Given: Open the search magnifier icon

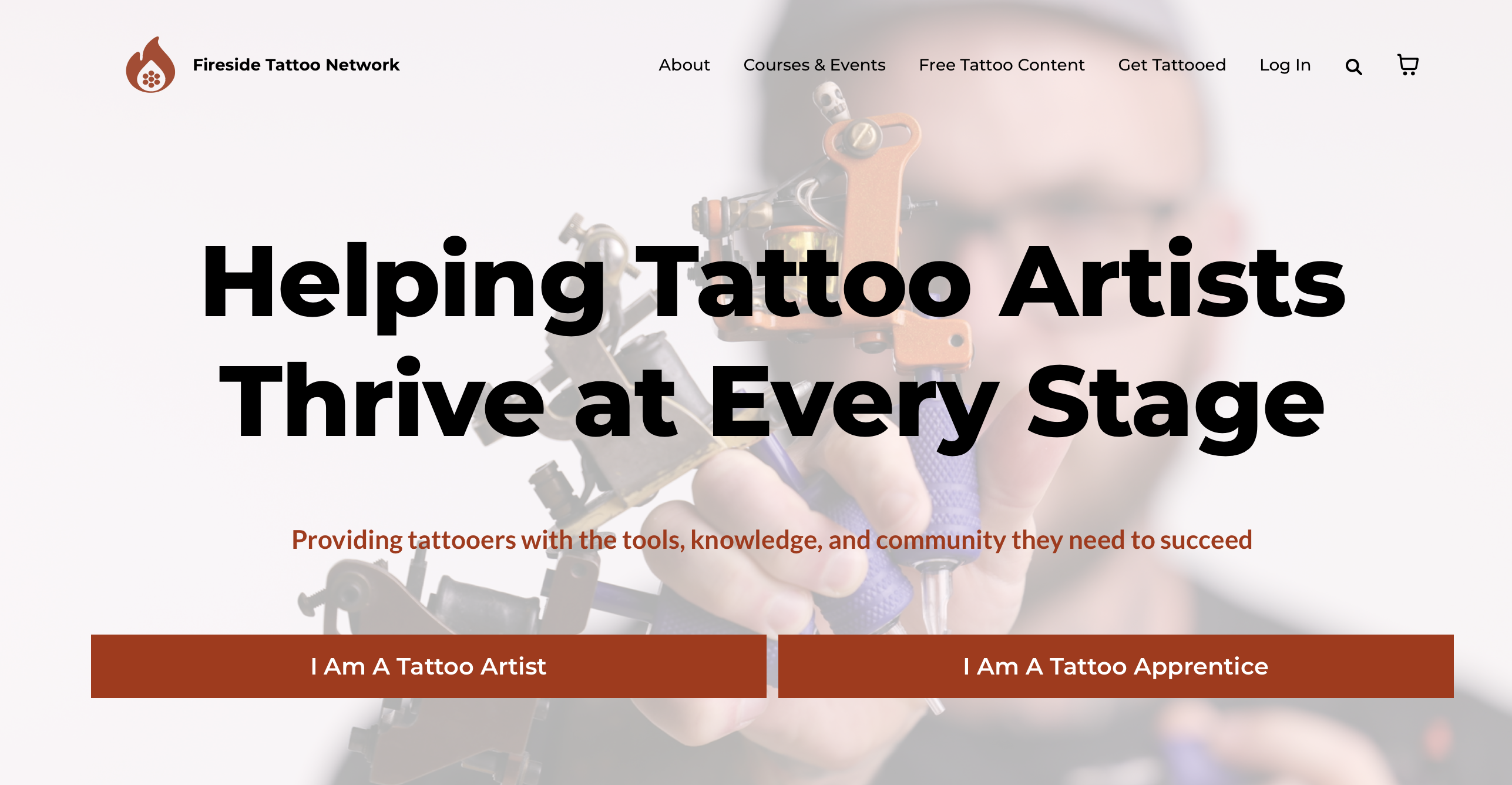Looking at the screenshot, I should point(1353,67).
